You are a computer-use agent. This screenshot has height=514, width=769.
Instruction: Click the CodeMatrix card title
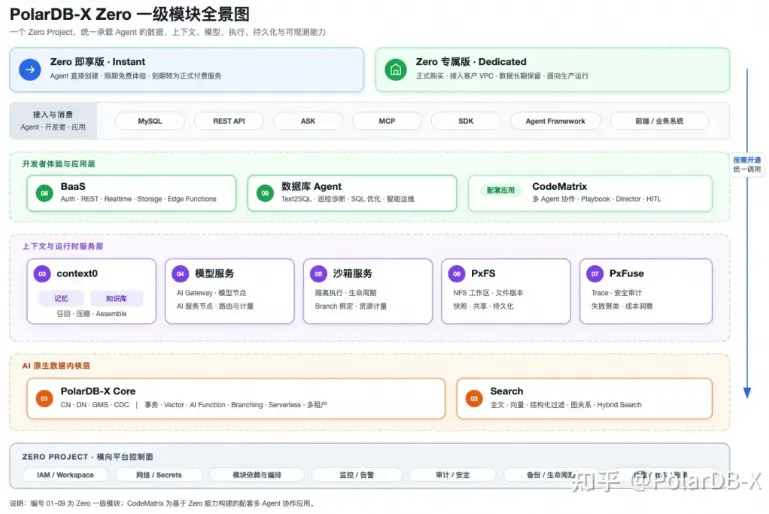(x=560, y=186)
